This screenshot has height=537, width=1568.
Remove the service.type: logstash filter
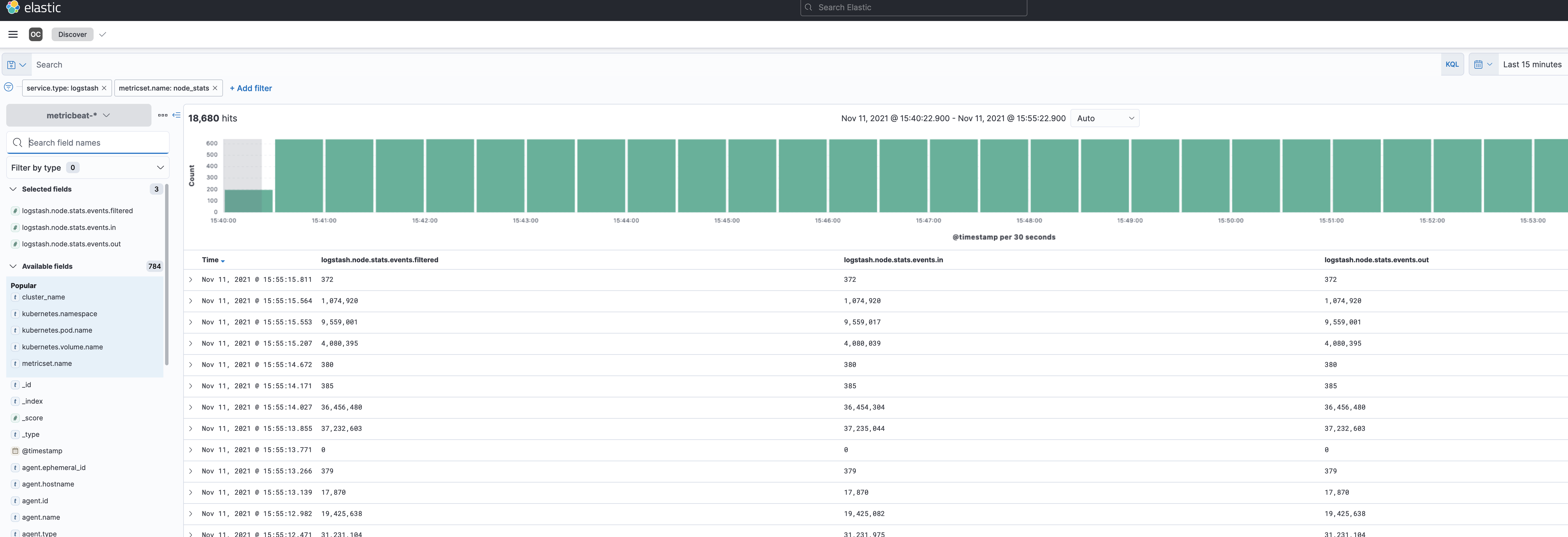[104, 88]
